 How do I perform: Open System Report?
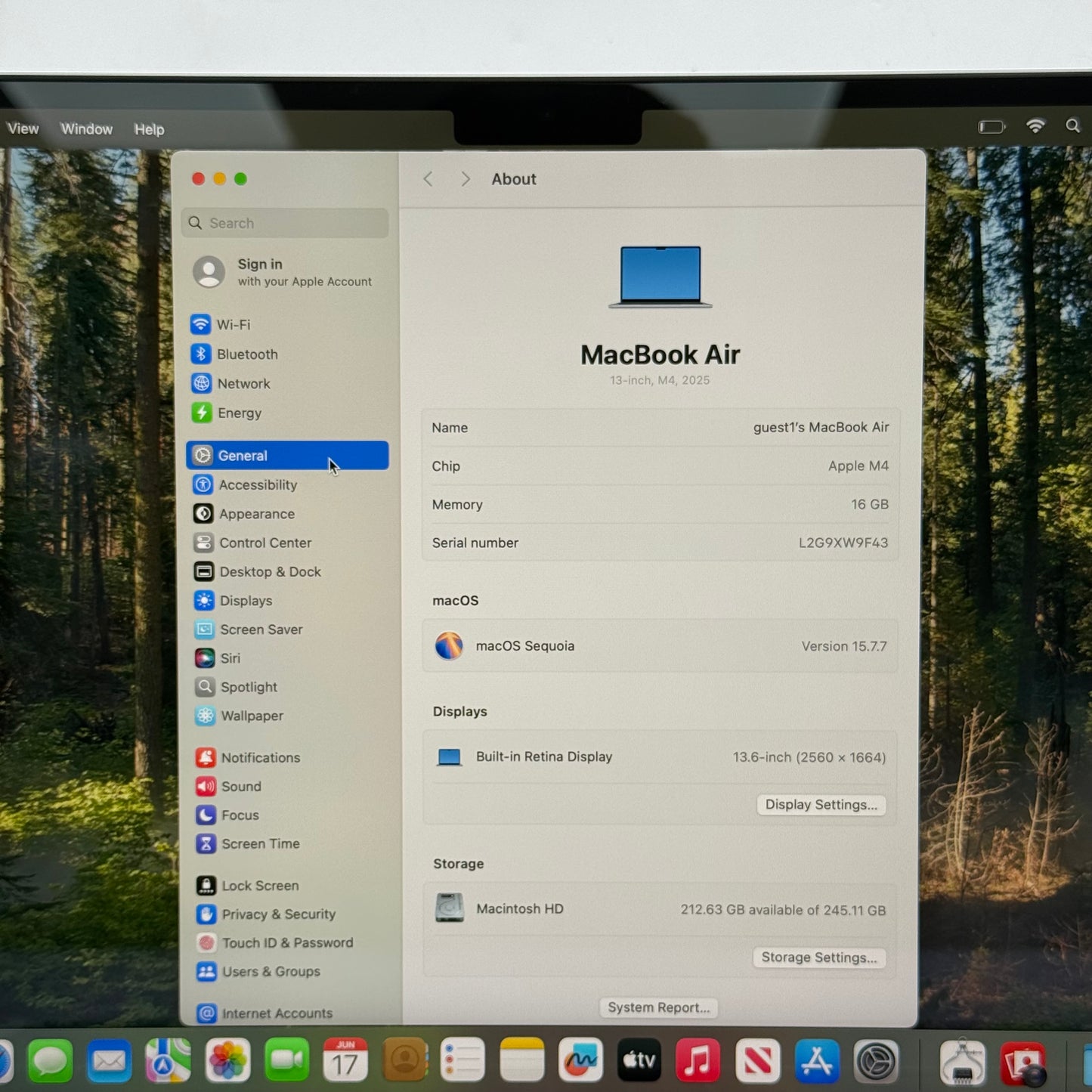(658, 1007)
